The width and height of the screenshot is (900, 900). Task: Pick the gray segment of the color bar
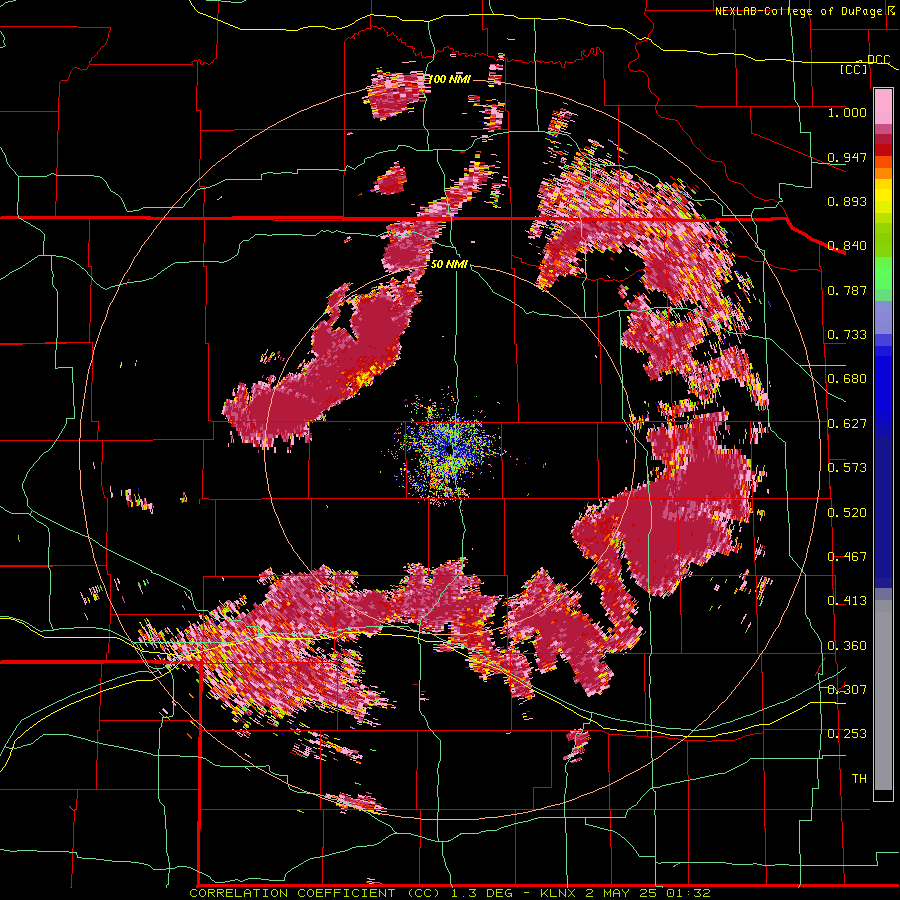pyautogui.click(x=883, y=695)
